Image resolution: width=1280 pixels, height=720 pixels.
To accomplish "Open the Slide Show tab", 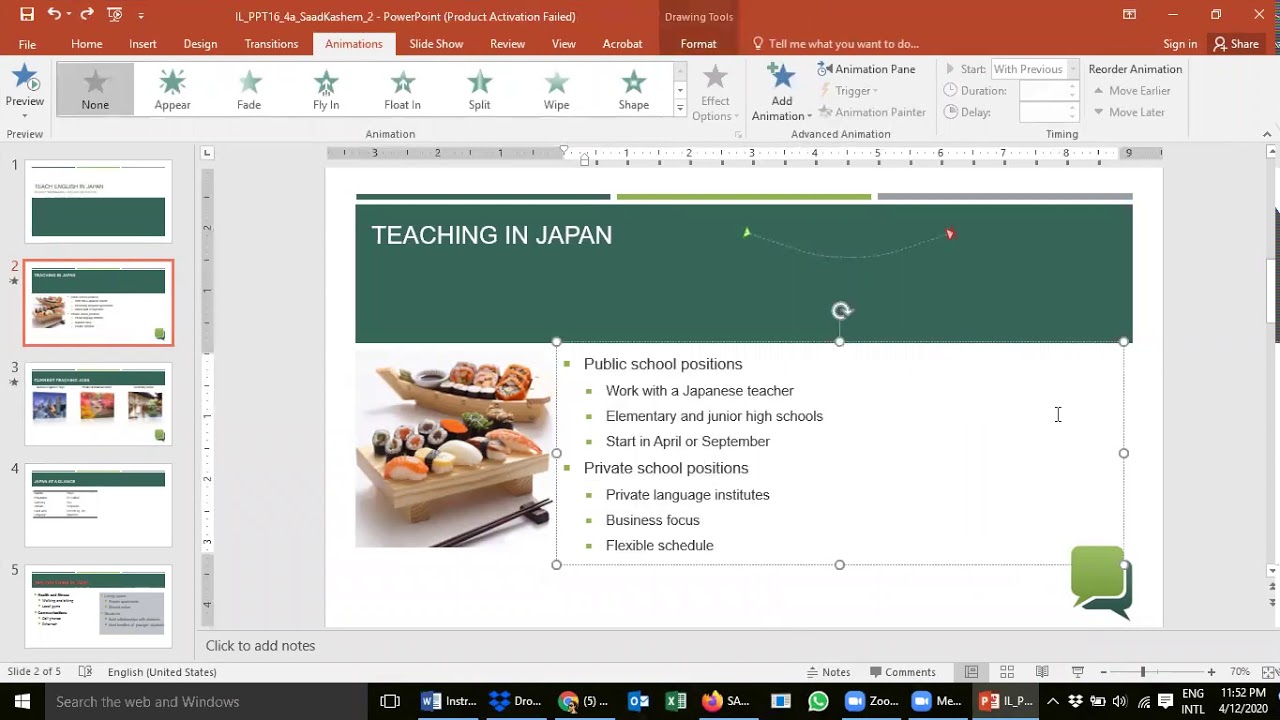I will 436,44.
